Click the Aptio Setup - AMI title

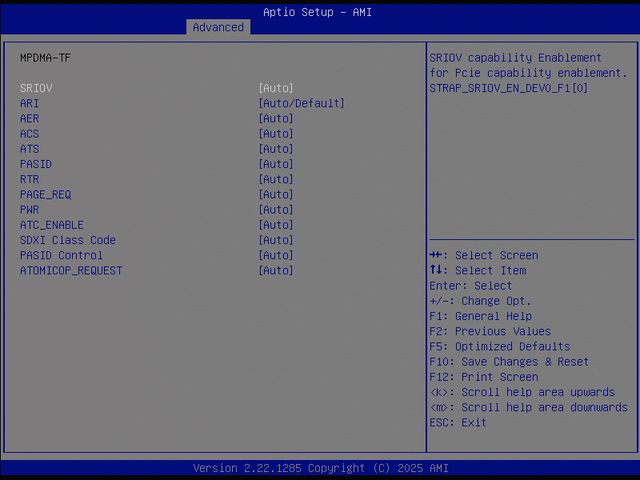click(x=317, y=12)
